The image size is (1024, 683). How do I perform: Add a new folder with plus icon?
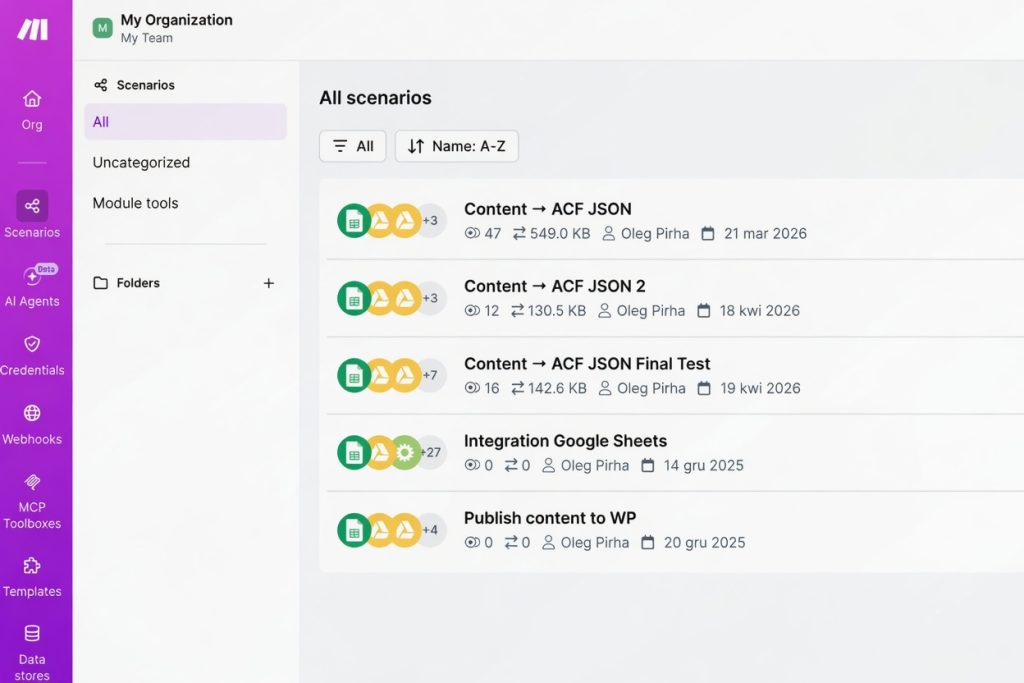pyautogui.click(x=268, y=283)
